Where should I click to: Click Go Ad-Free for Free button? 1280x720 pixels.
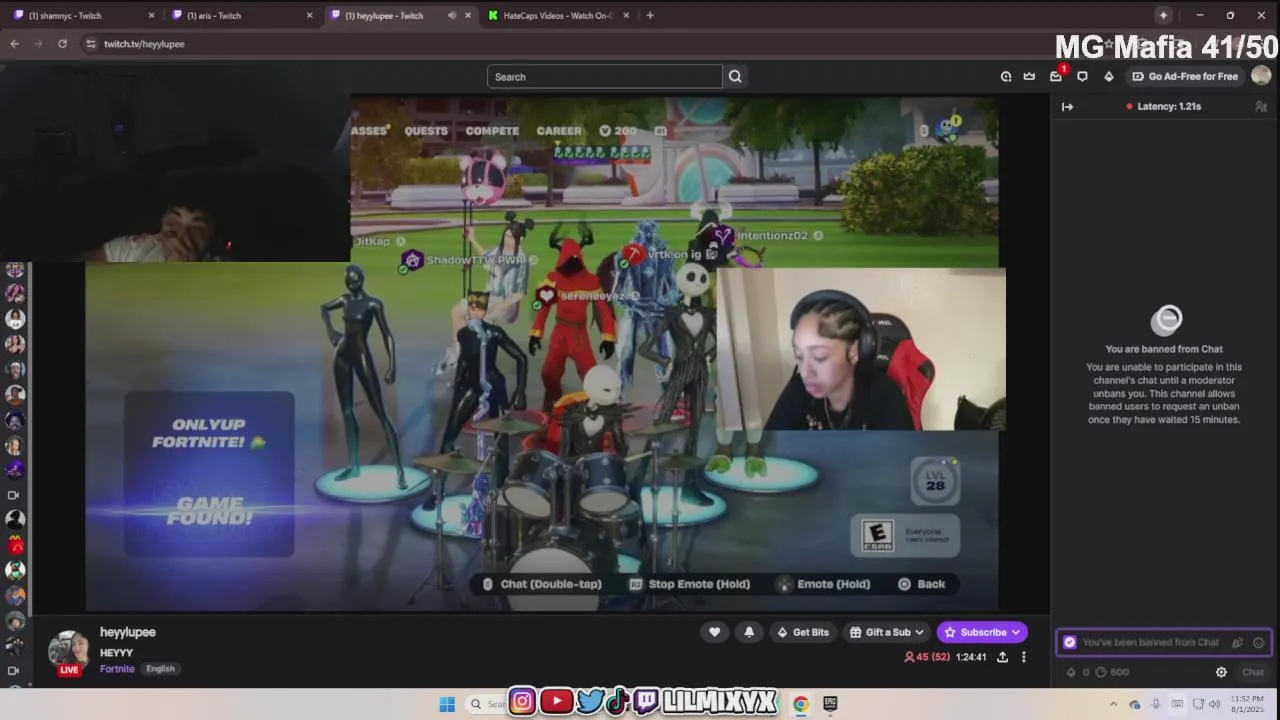pos(1185,76)
